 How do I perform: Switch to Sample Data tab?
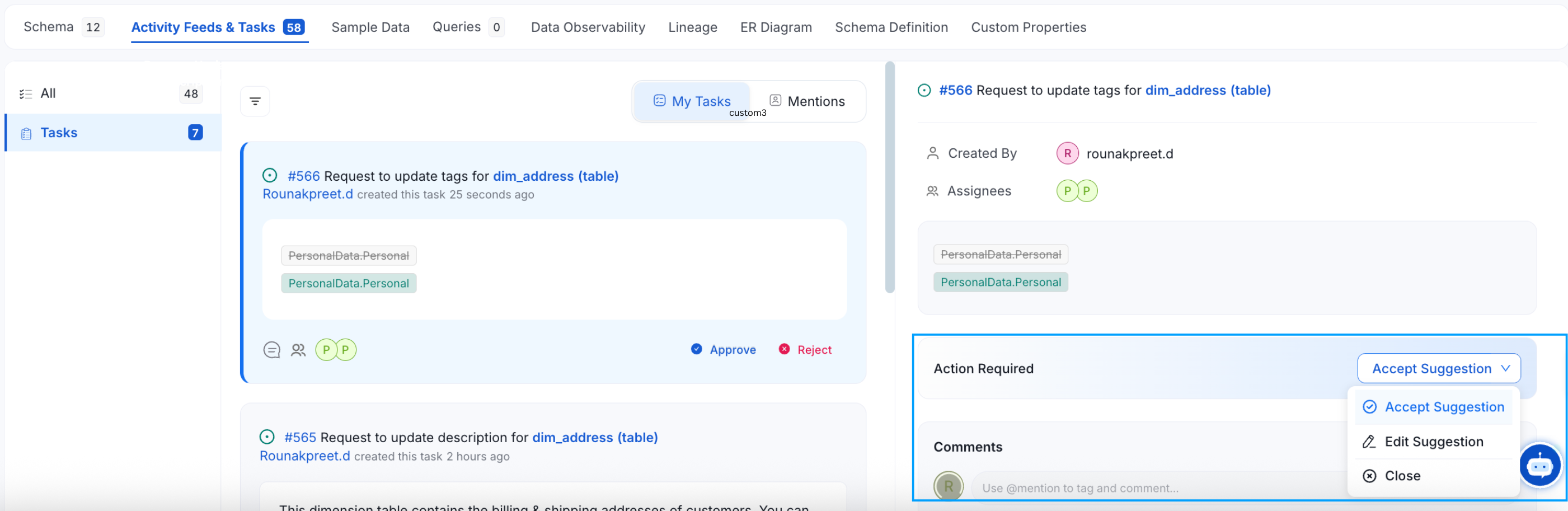[x=370, y=27]
